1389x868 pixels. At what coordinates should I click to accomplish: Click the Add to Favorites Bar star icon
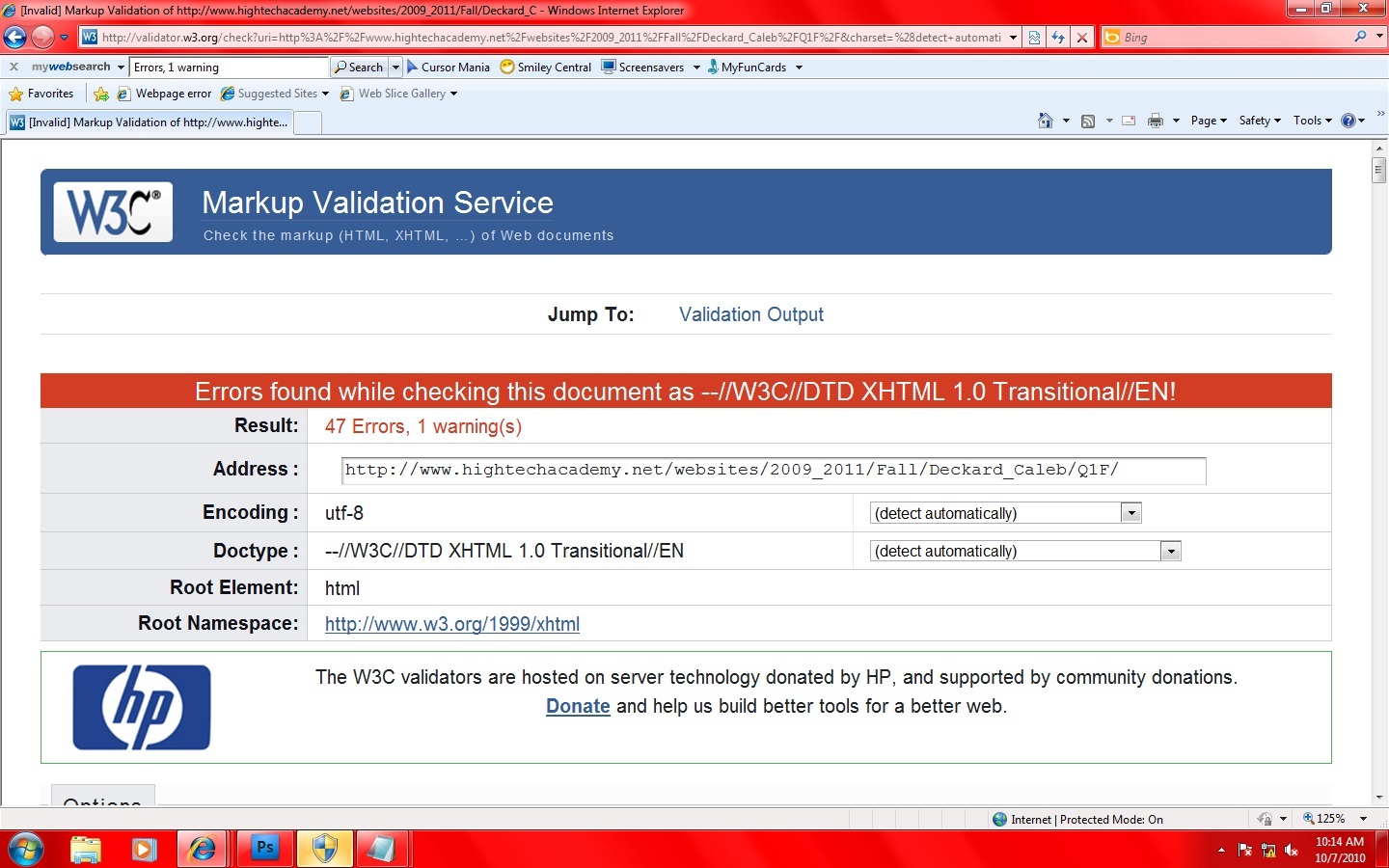pyautogui.click(x=101, y=94)
